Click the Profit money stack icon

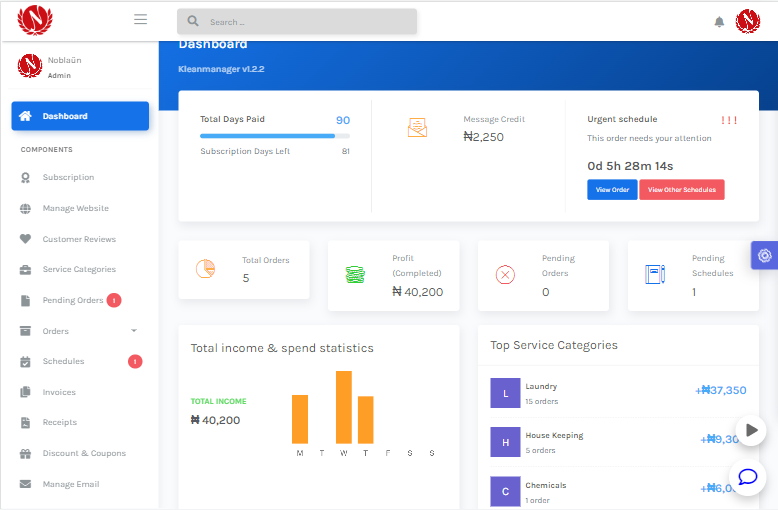pyautogui.click(x=354, y=274)
